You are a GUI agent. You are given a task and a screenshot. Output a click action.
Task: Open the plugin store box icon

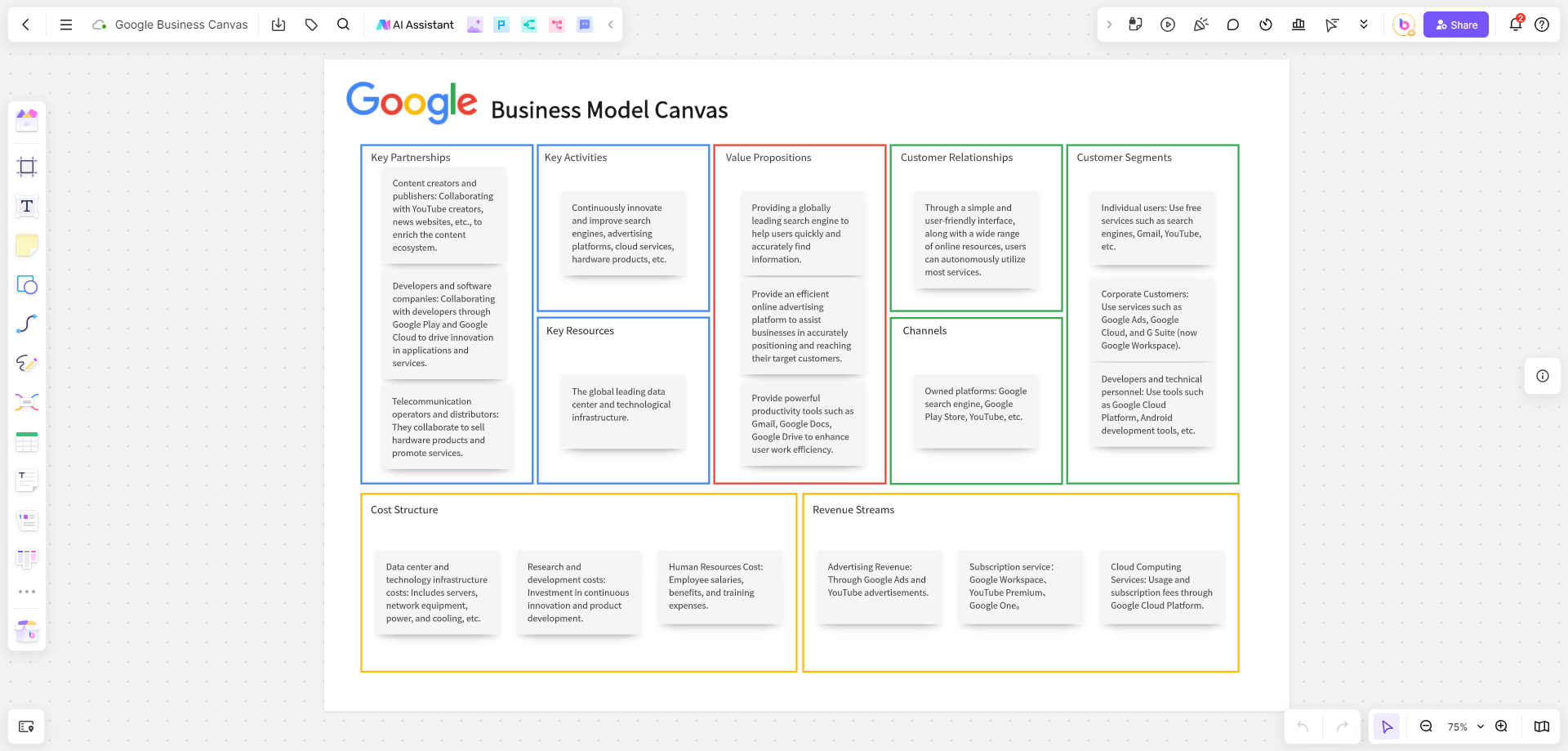27,630
